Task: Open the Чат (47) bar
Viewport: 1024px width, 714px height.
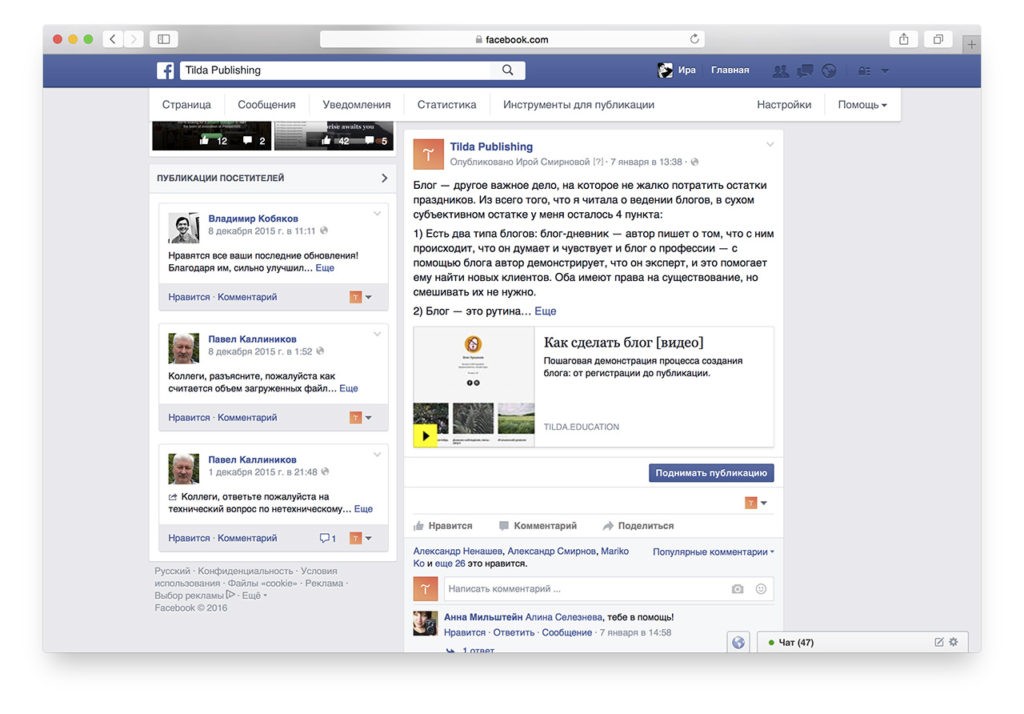Action: (x=863, y=642)
